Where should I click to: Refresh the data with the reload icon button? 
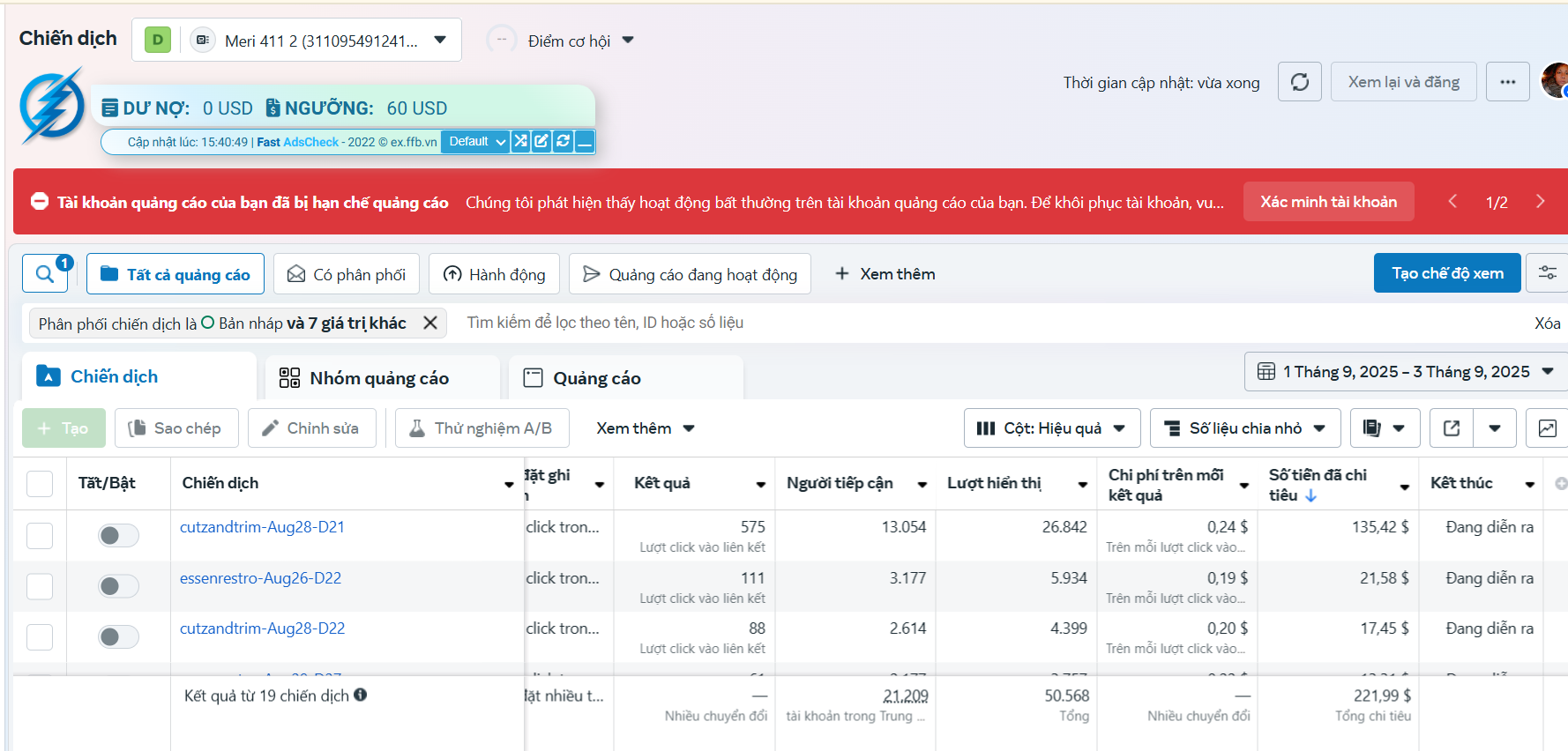tap(1300, 82)
